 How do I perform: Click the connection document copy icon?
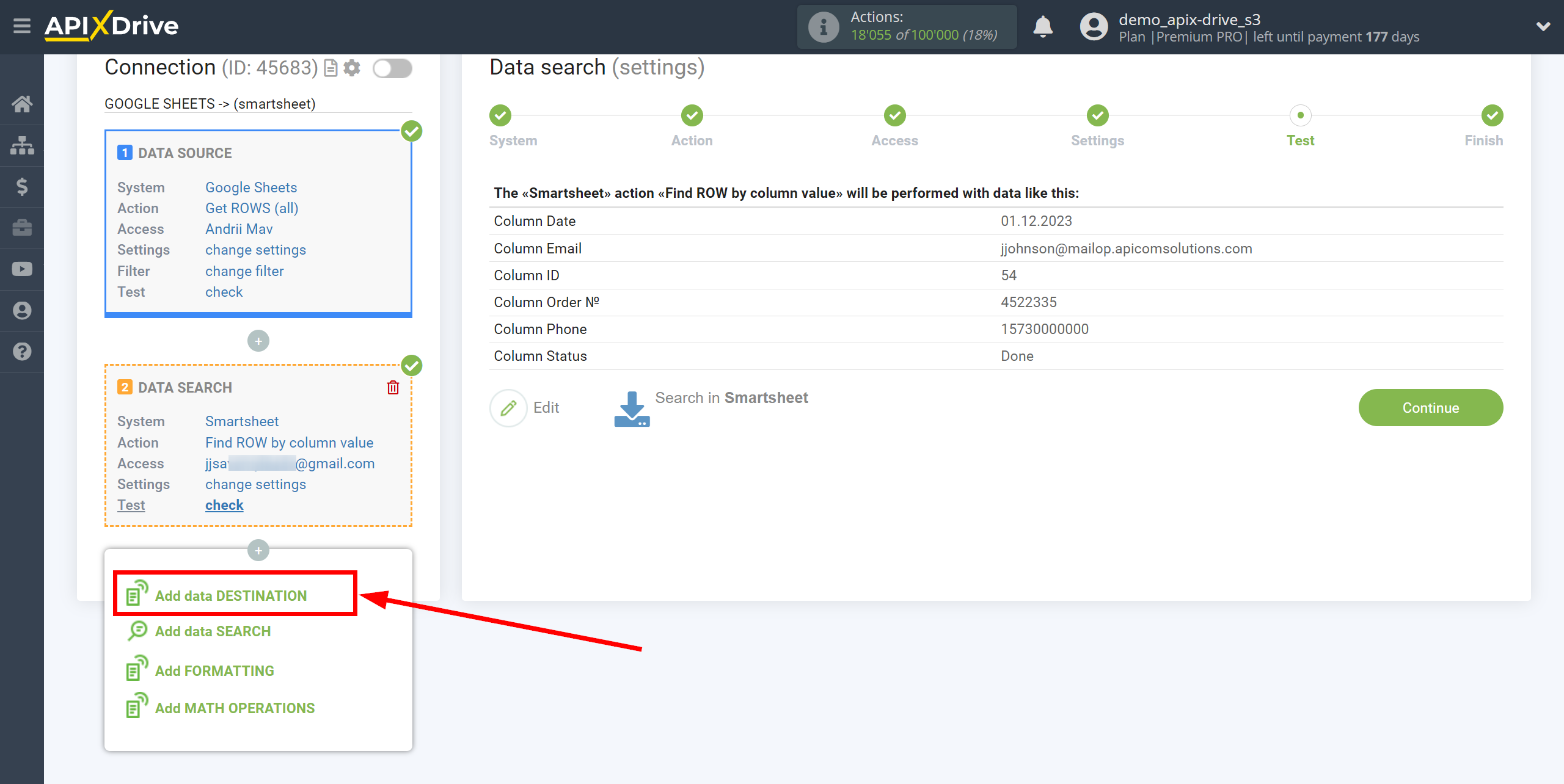point(331,68)
